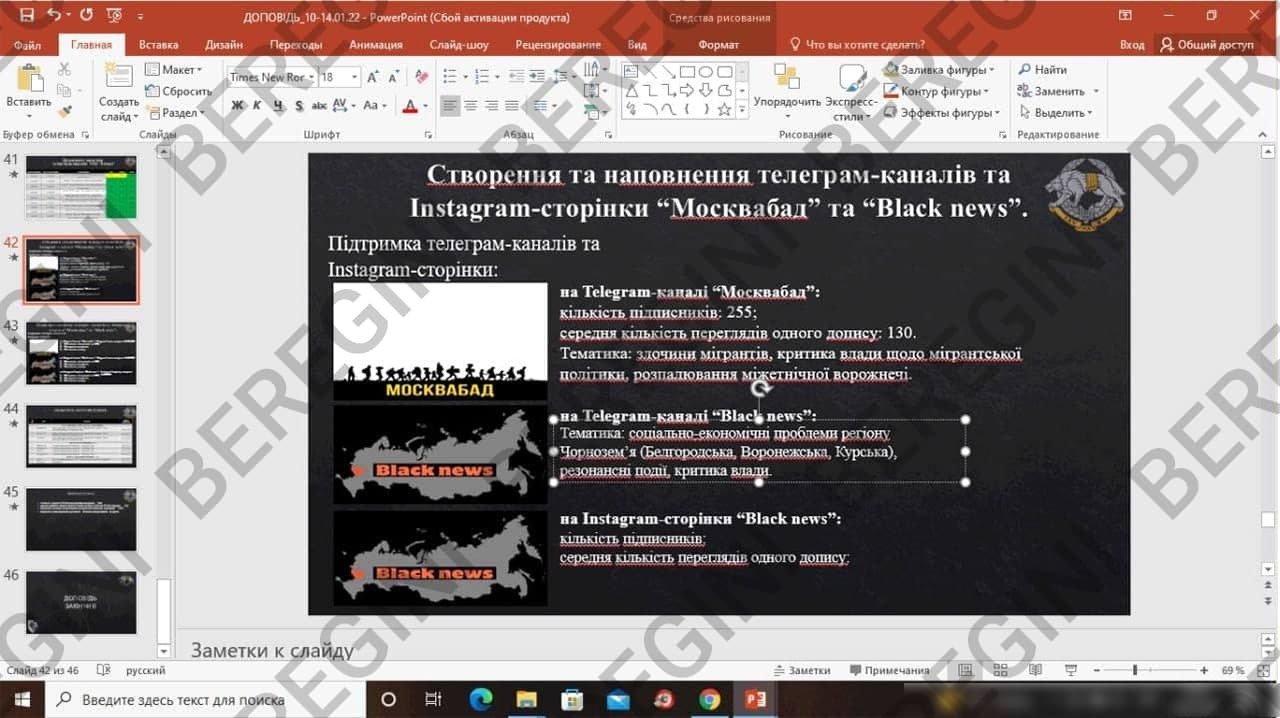Toggle italic К formatting
Image resolution: width=1280 pixels, height=718 pixels.
point(257,105)
